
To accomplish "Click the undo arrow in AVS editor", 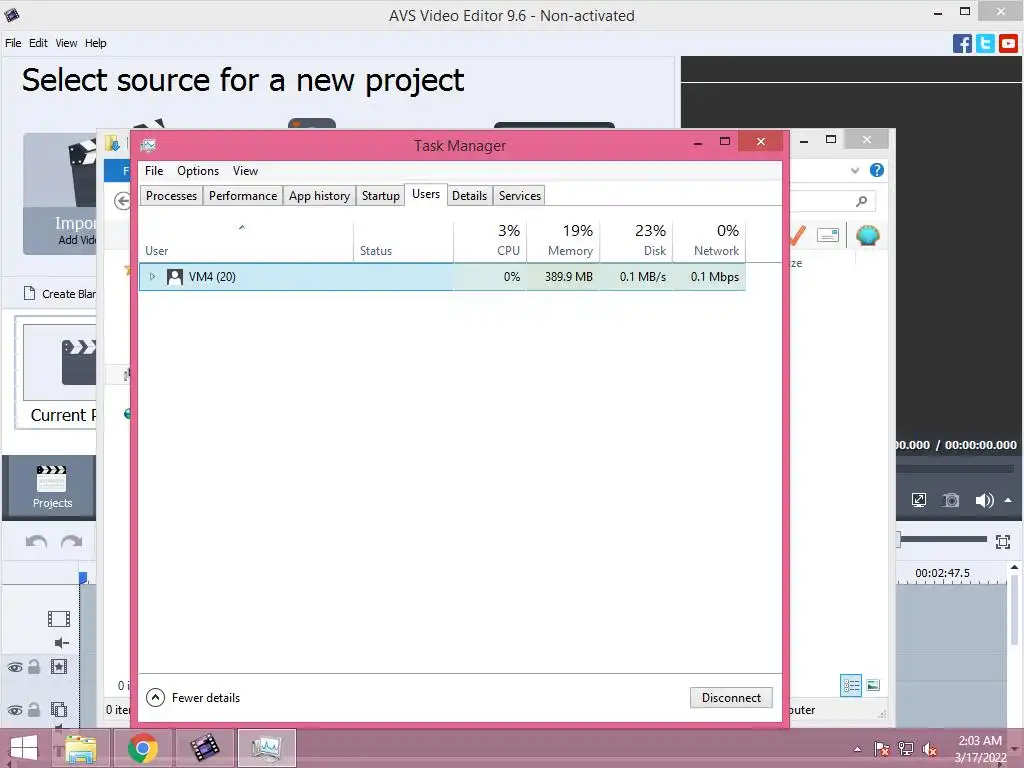I will (37, 541).
